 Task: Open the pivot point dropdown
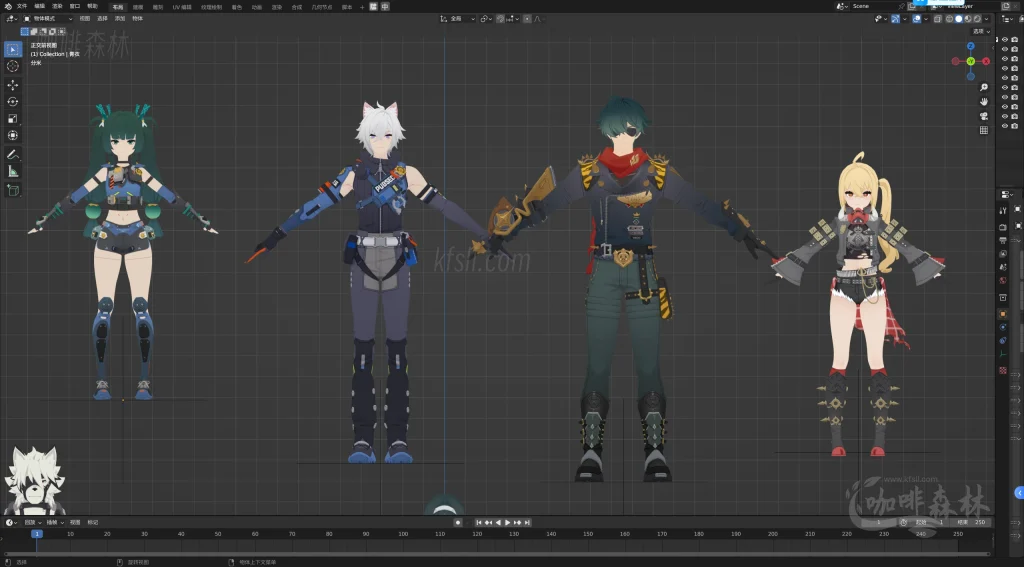point(486,19)
